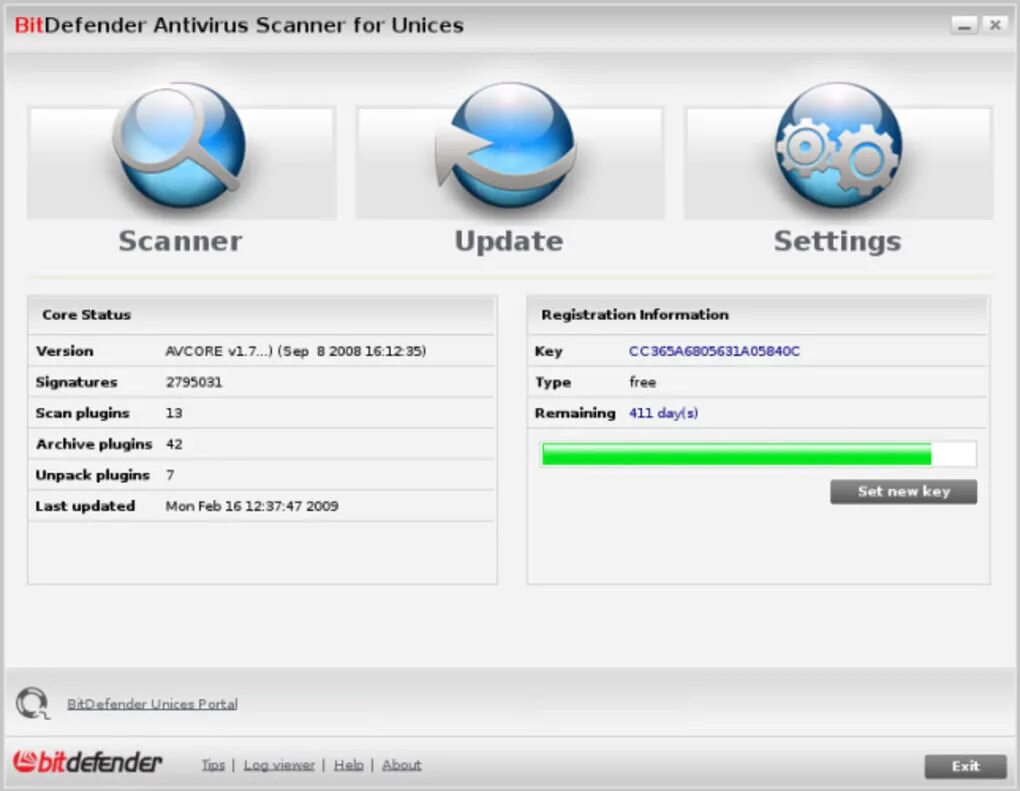This screenshot has width=1020, height=791.
Task: Click the Signatures row label
Action: pos(76,382)
